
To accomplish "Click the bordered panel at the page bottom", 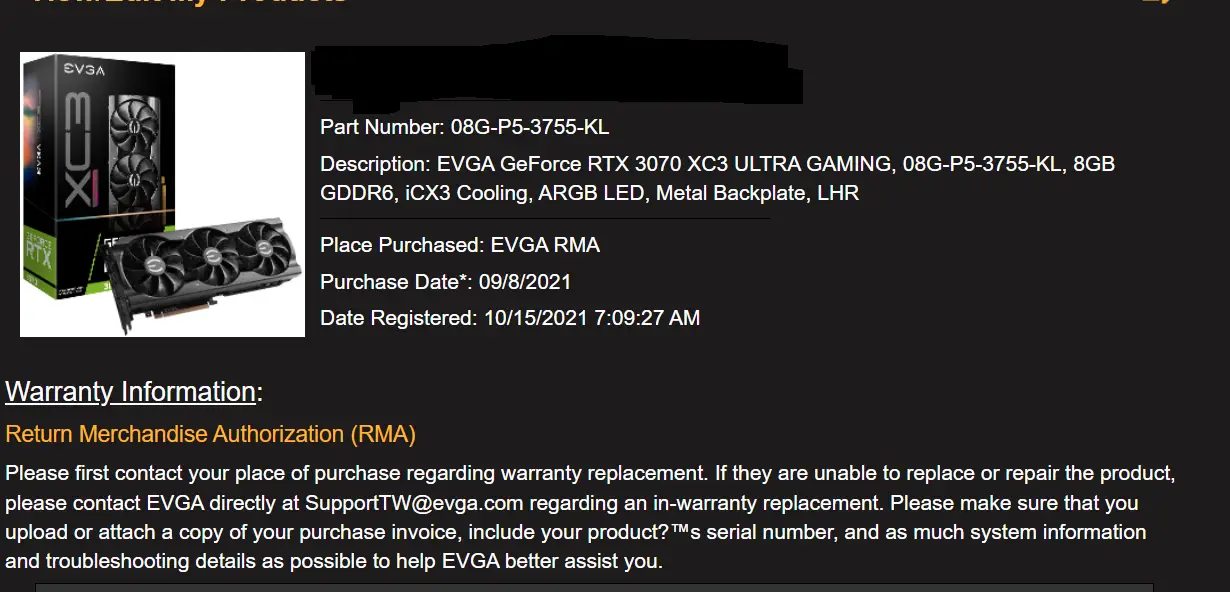I will pos(594,587).
